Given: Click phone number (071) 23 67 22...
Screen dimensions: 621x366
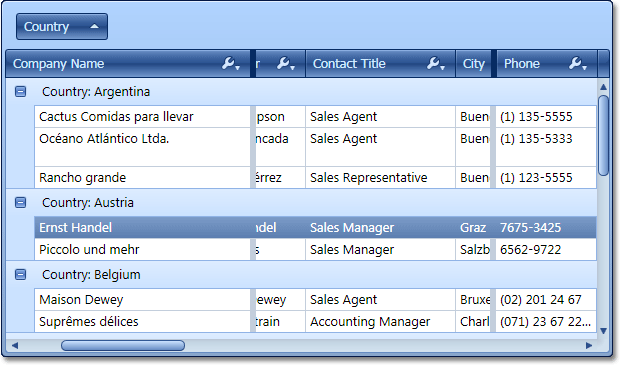Looking at the screenshot, I should coord(545,321).
